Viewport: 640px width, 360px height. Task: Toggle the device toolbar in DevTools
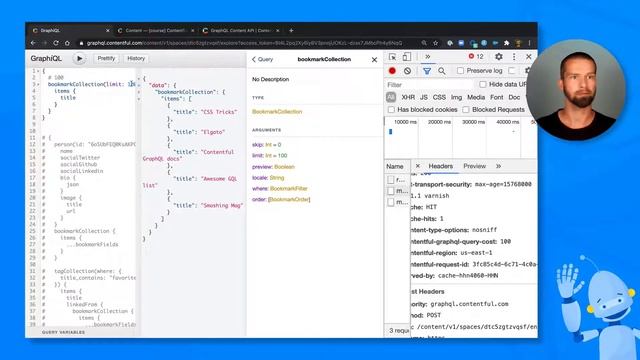(407, 57)
